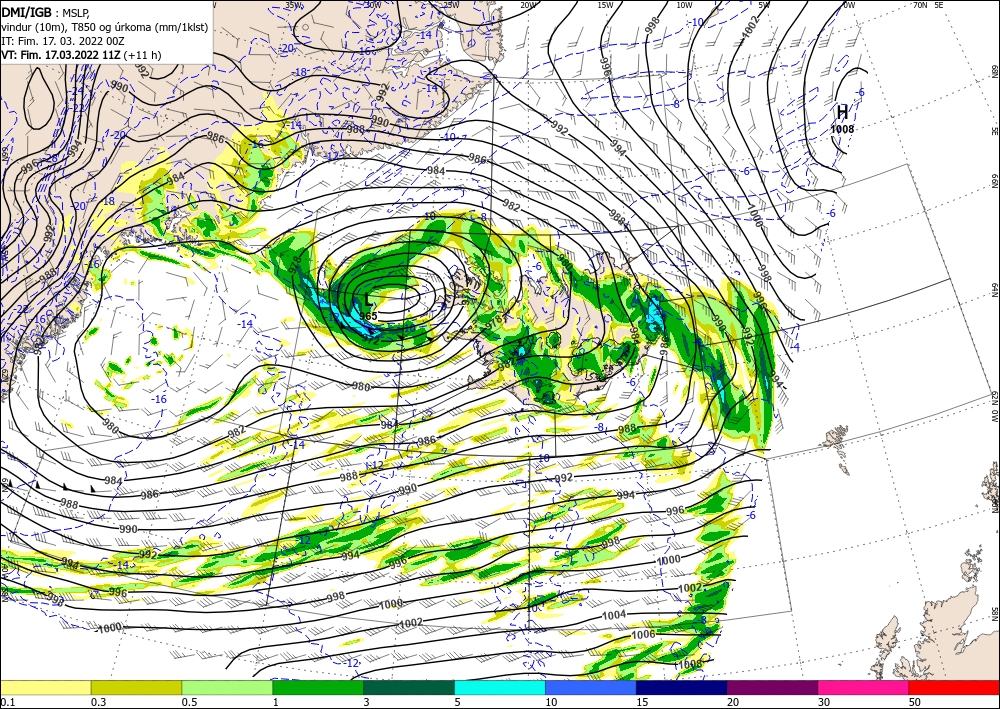1000x709 pixels.
Task: Click the '50' legend scale label
Action: pyautogui.click(x=915, y=702)
